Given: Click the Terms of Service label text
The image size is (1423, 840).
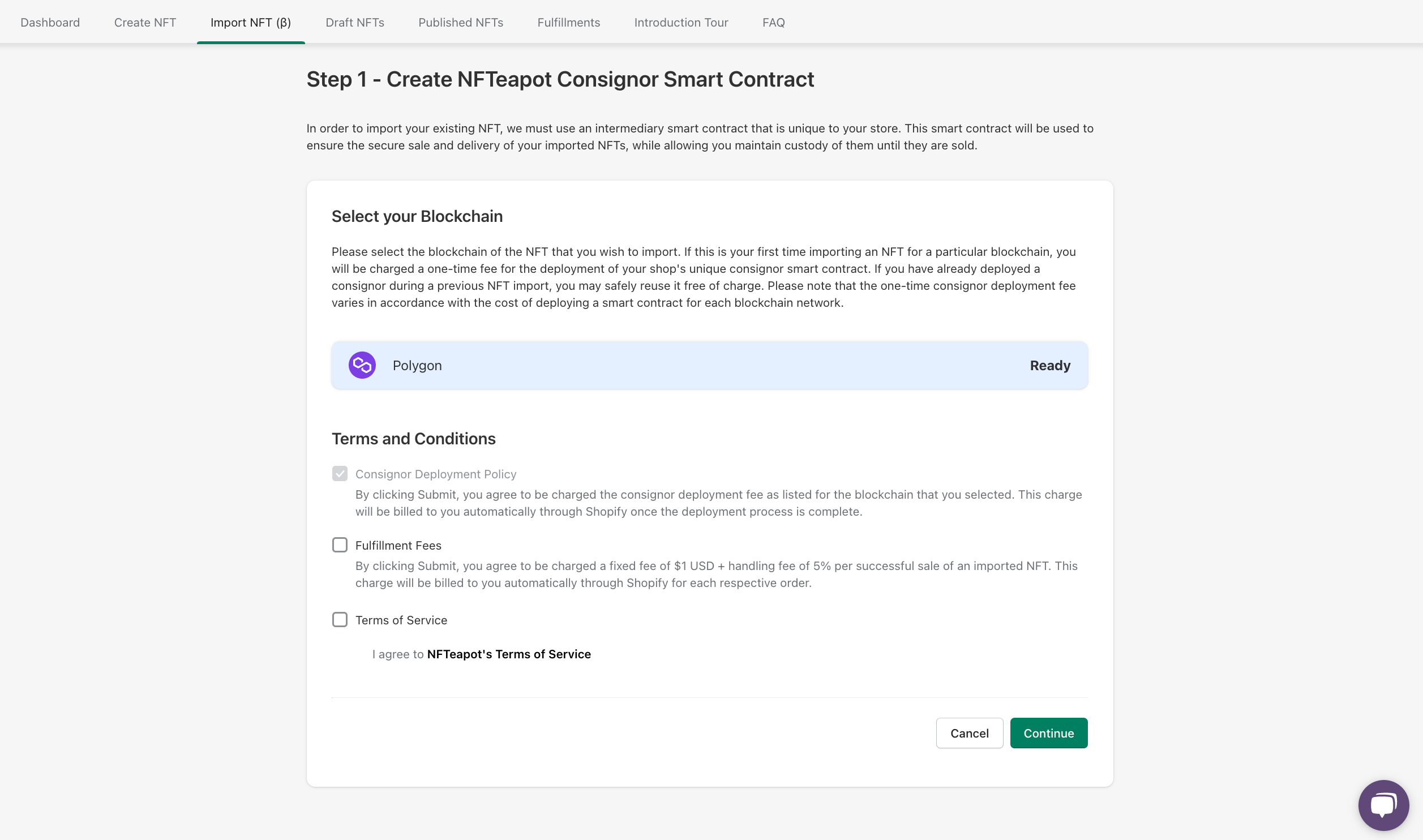Looking at the screenshot, I should coord(401,620).
